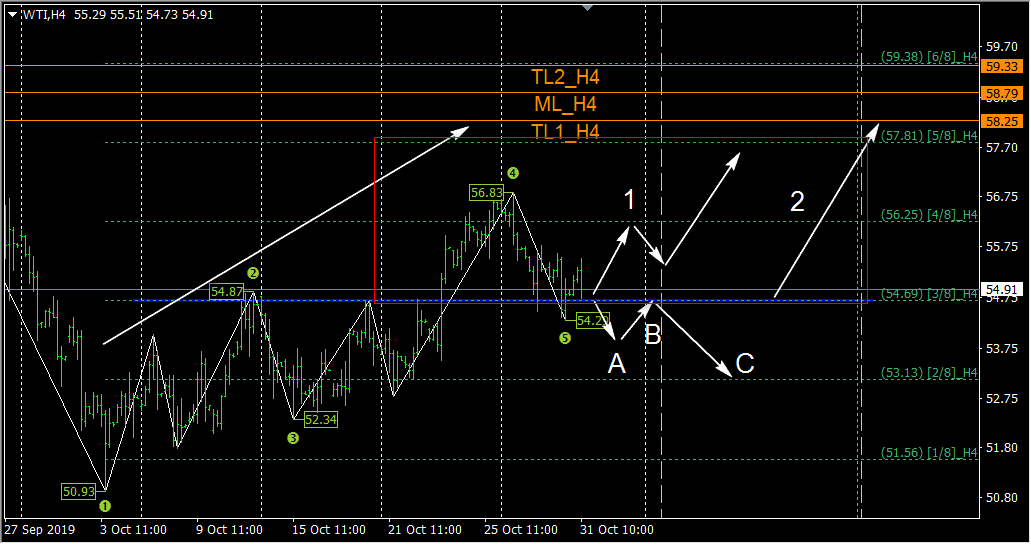This screenshot has height=544, width=1031.
Task: Click the 50.93 swing low label
Action: click(79, 491)
